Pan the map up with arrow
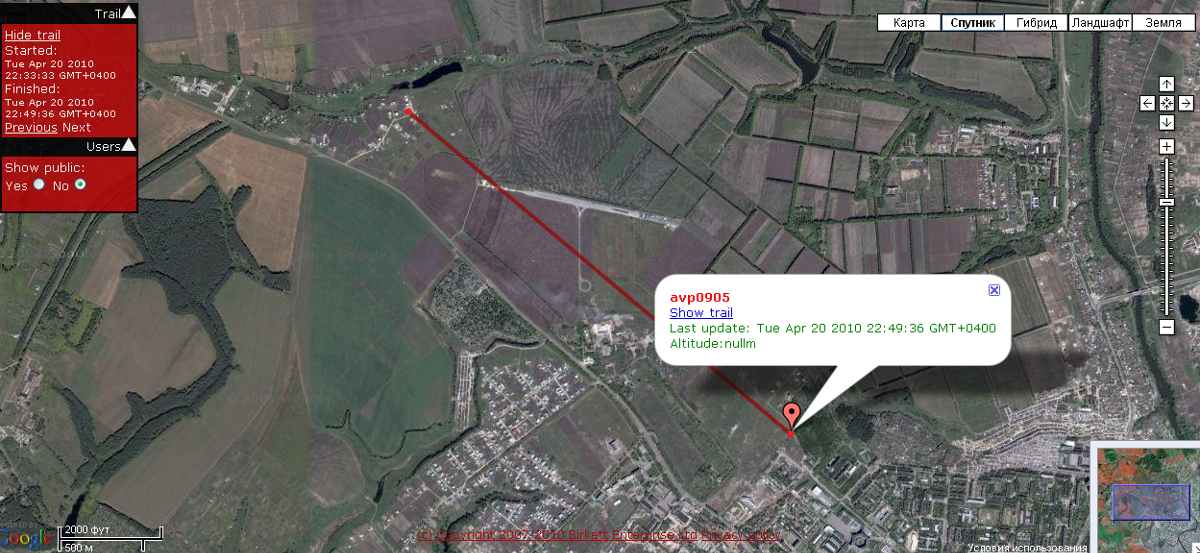Viewport: 1200px width, 553px height. click(x=1166, y=84)
